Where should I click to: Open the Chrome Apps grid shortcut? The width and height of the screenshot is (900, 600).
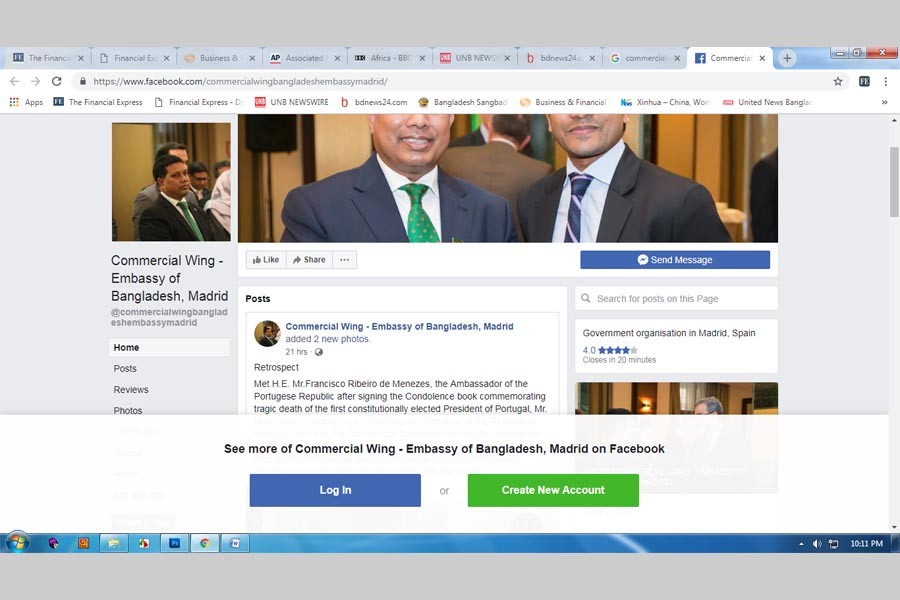26,102
